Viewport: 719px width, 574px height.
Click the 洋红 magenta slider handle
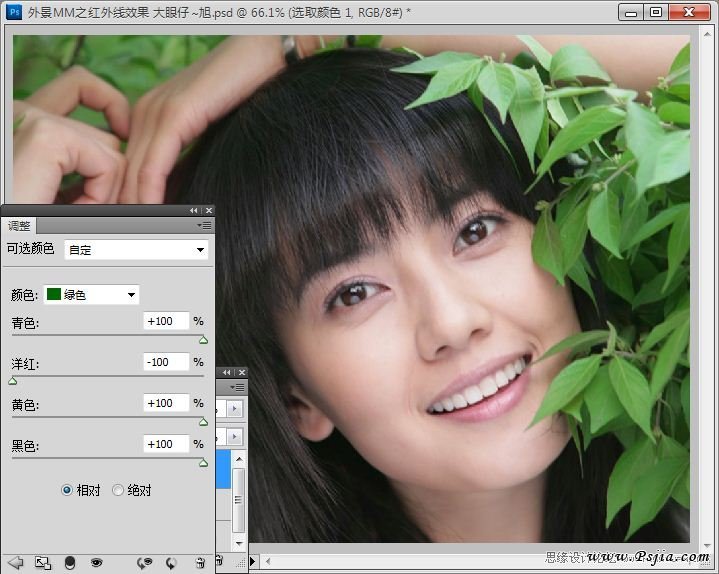click(x=13, y=381)
